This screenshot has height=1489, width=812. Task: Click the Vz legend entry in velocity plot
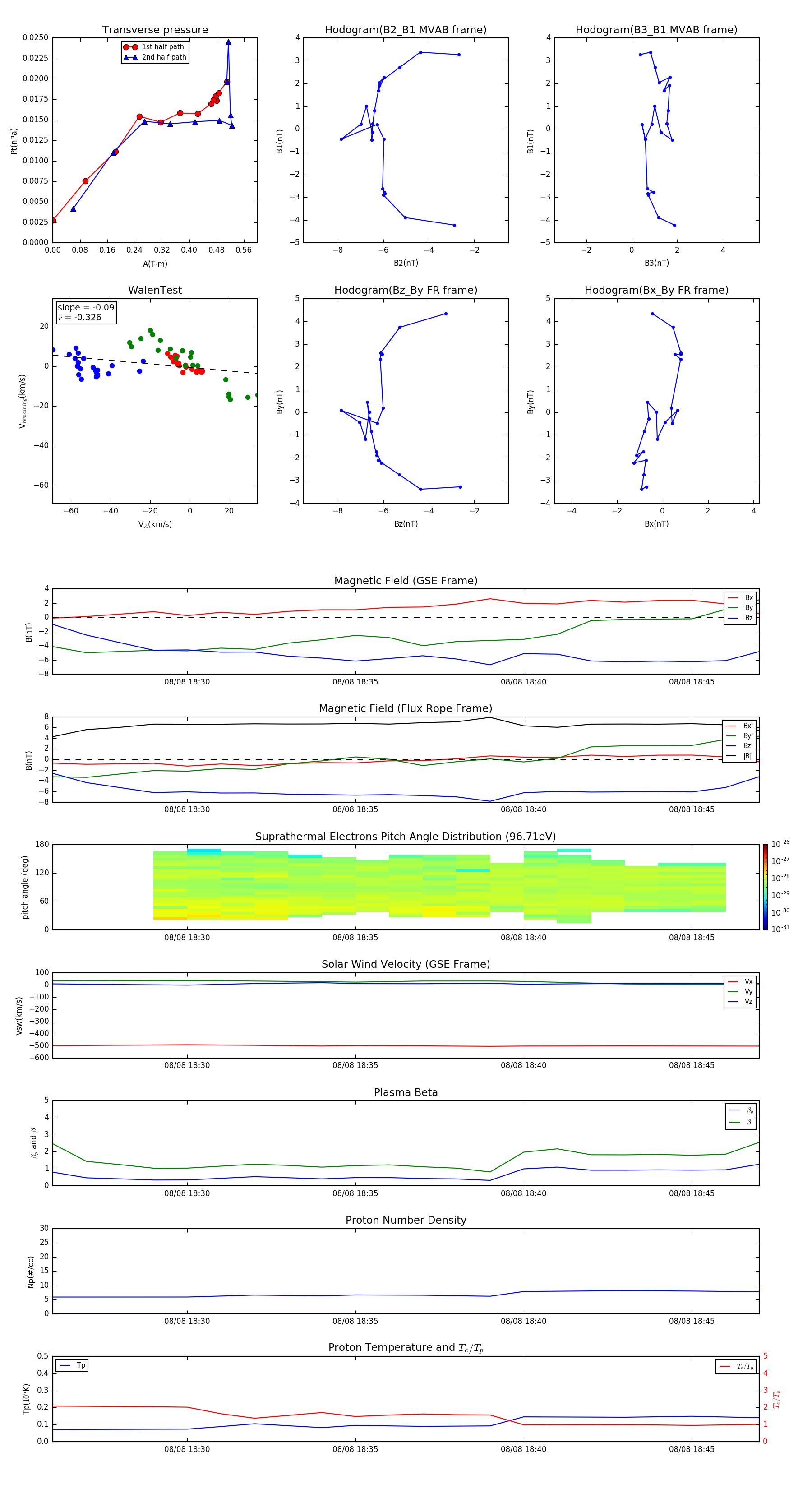coord(741,1002)
